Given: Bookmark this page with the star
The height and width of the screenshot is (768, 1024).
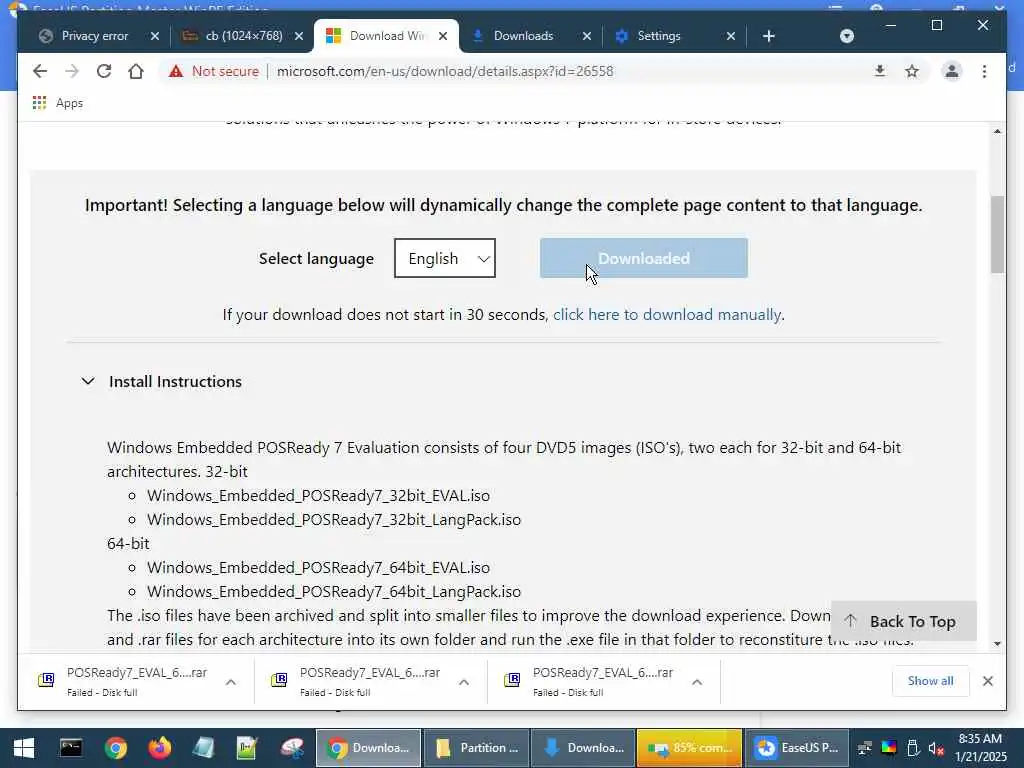Looking at the screenshot, I should (912, 71).
